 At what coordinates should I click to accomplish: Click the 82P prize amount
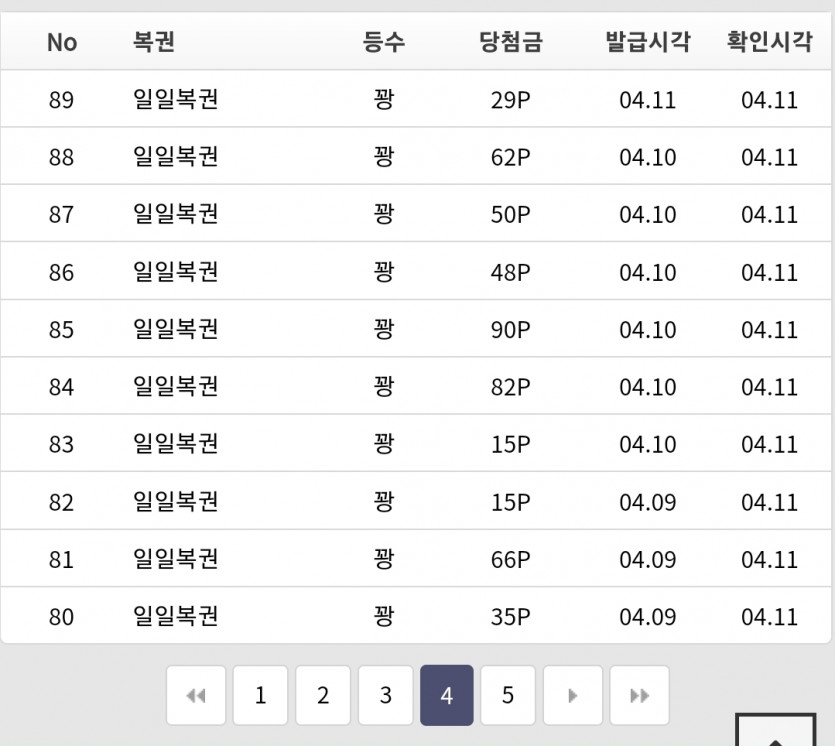pos(511,387)
